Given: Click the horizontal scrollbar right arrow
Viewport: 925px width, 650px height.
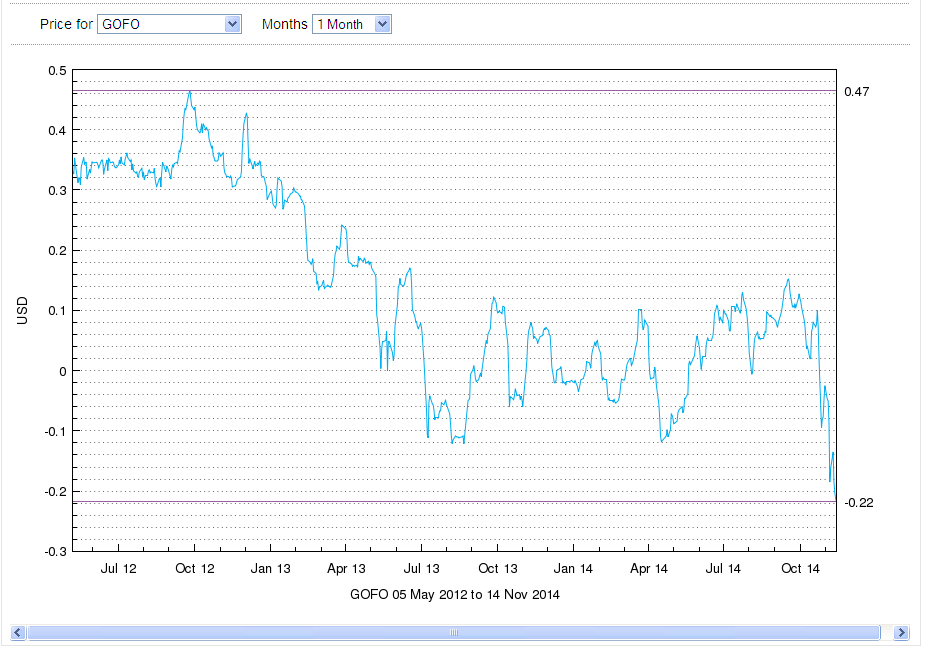Looking at the screenshot, I should [x=901, y=632].
